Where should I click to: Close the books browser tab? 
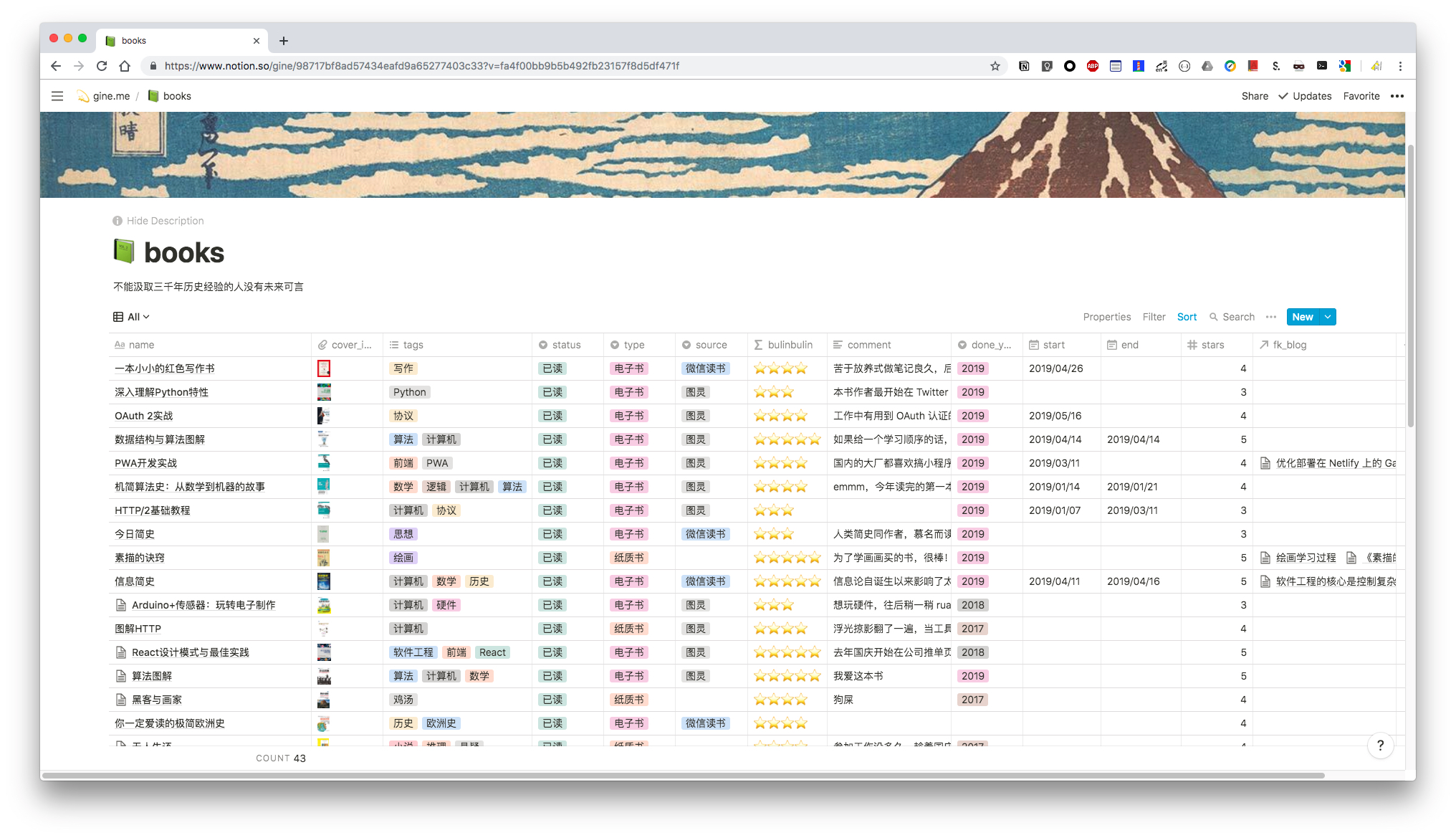pyautogui.click(x=257, y=41)
